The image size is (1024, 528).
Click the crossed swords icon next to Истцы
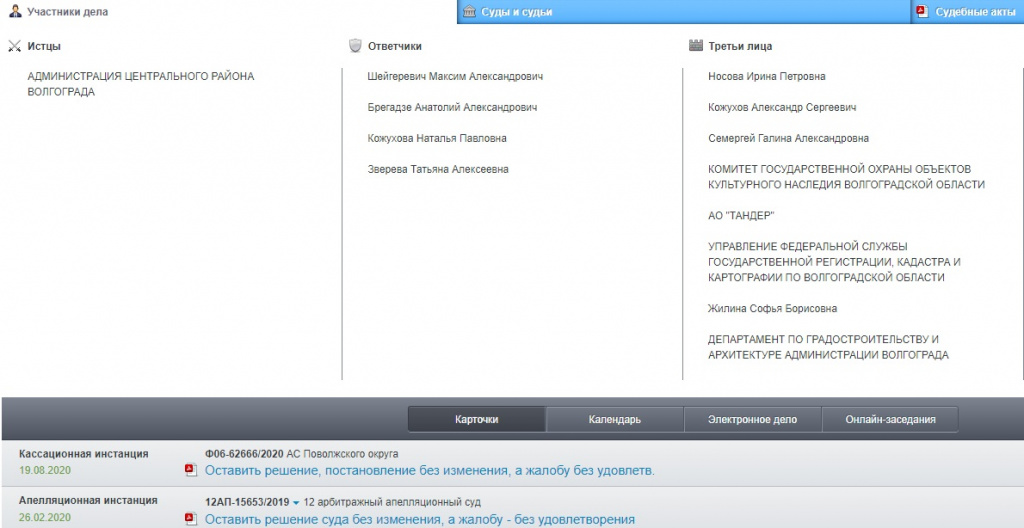[x=14, y=46]
